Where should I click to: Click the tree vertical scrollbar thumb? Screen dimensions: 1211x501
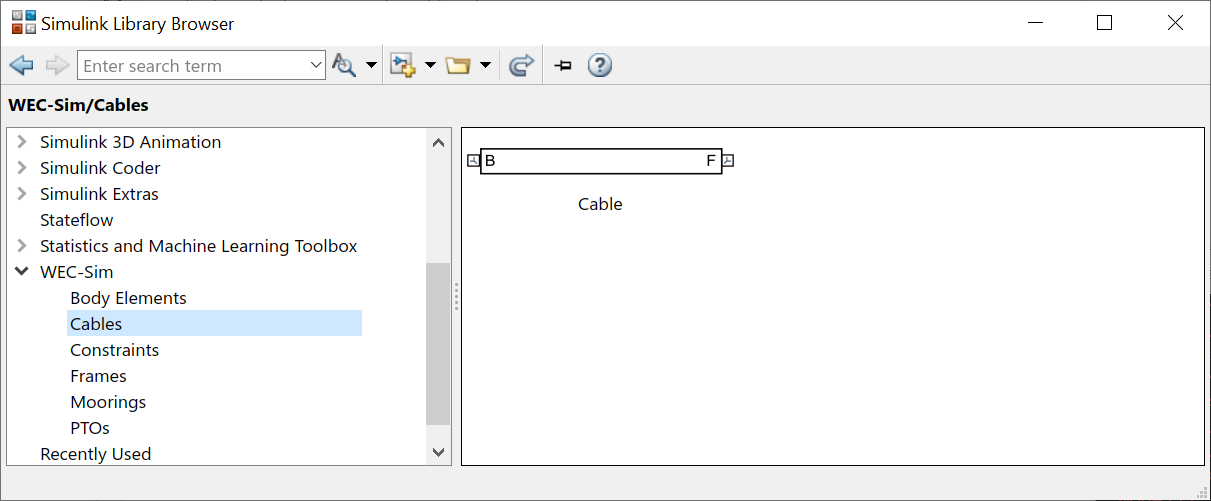point(438,344)
